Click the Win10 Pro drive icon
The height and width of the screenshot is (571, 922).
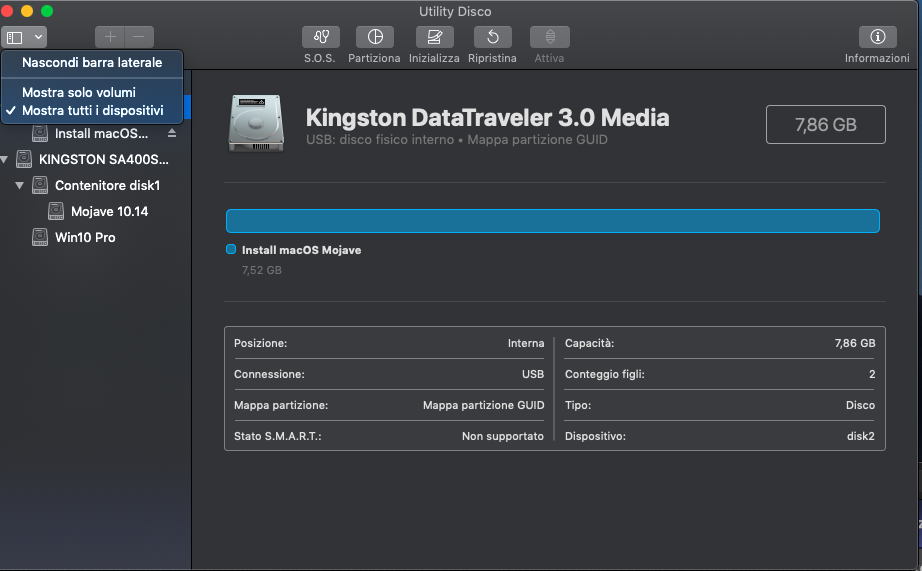(39, 237)
